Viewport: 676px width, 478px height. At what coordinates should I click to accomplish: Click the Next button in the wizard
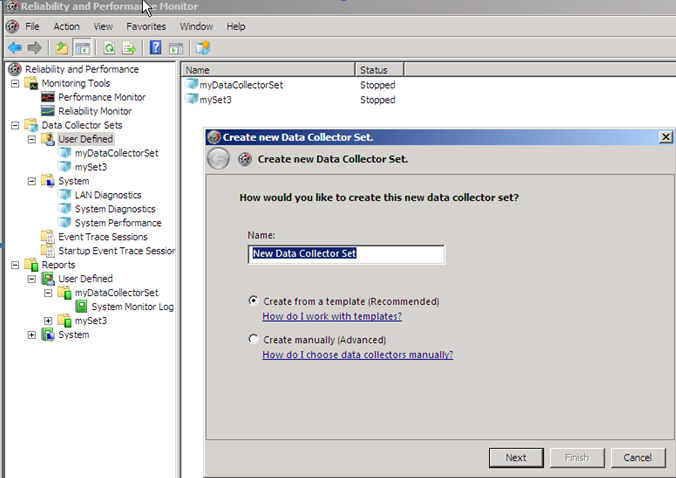point(516,457)
